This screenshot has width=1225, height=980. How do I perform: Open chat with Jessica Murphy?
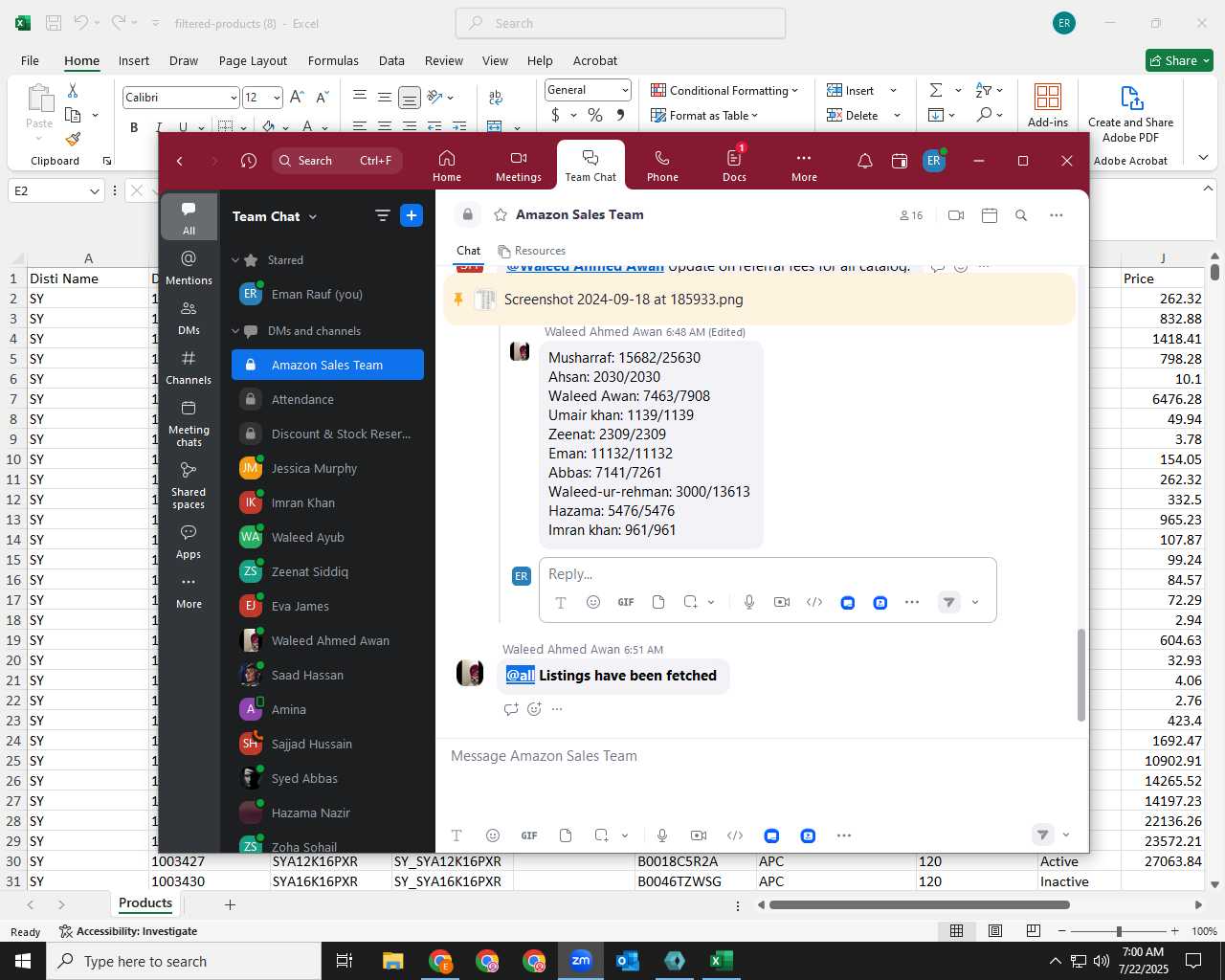[327, 468]
